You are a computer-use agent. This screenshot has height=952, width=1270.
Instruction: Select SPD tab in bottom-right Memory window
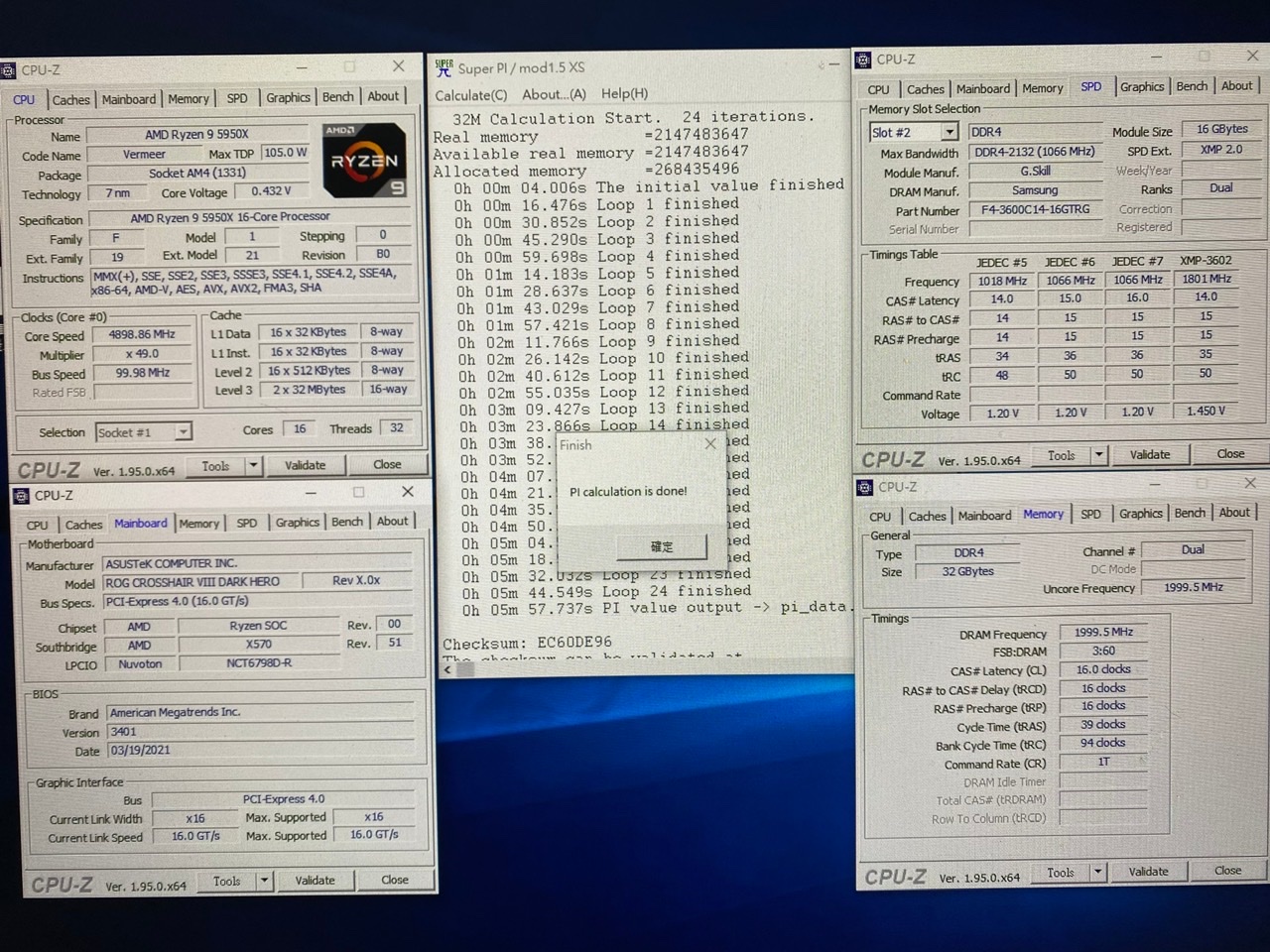(x=1090, y=514)
